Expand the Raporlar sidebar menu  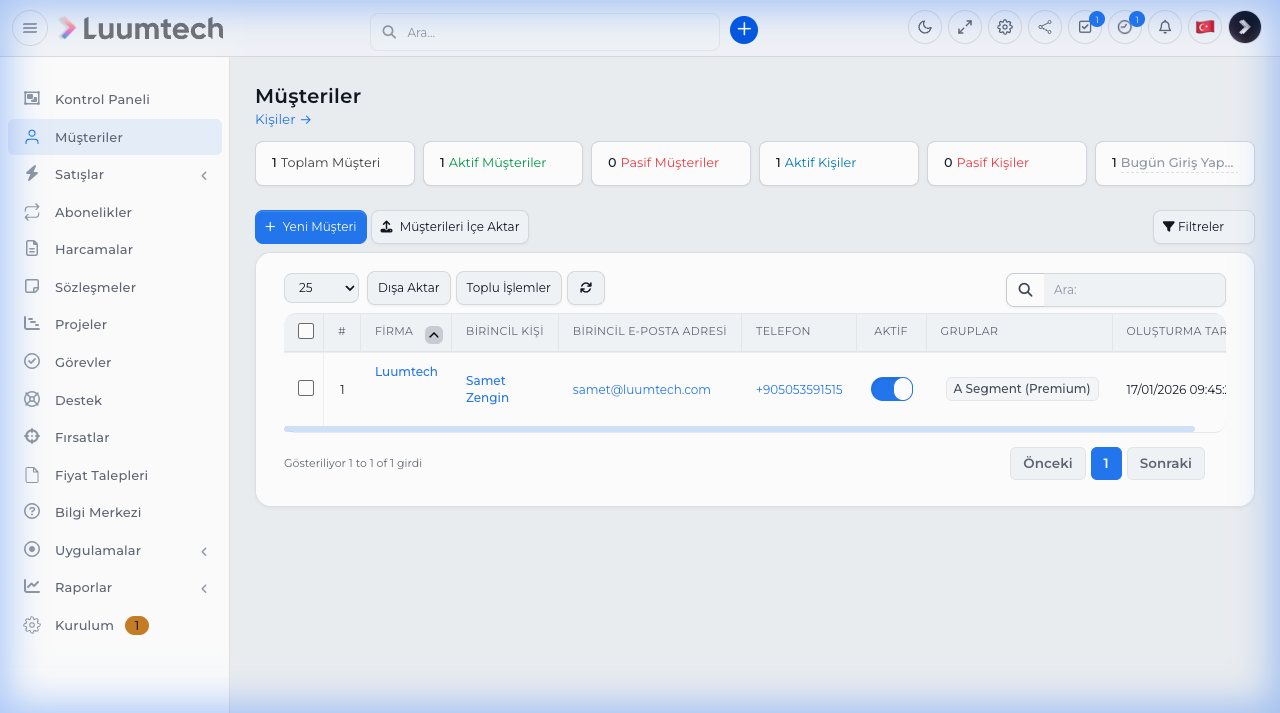point(115,588)
